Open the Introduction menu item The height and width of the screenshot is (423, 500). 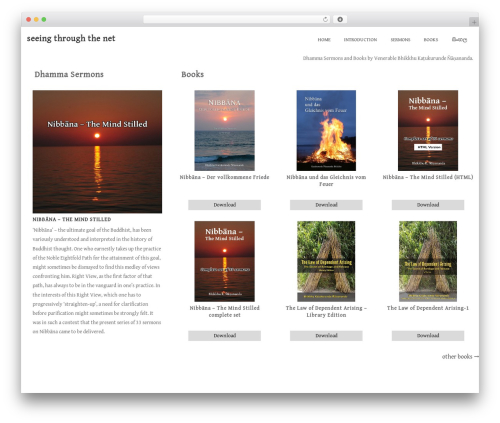[x=360, y=40]
